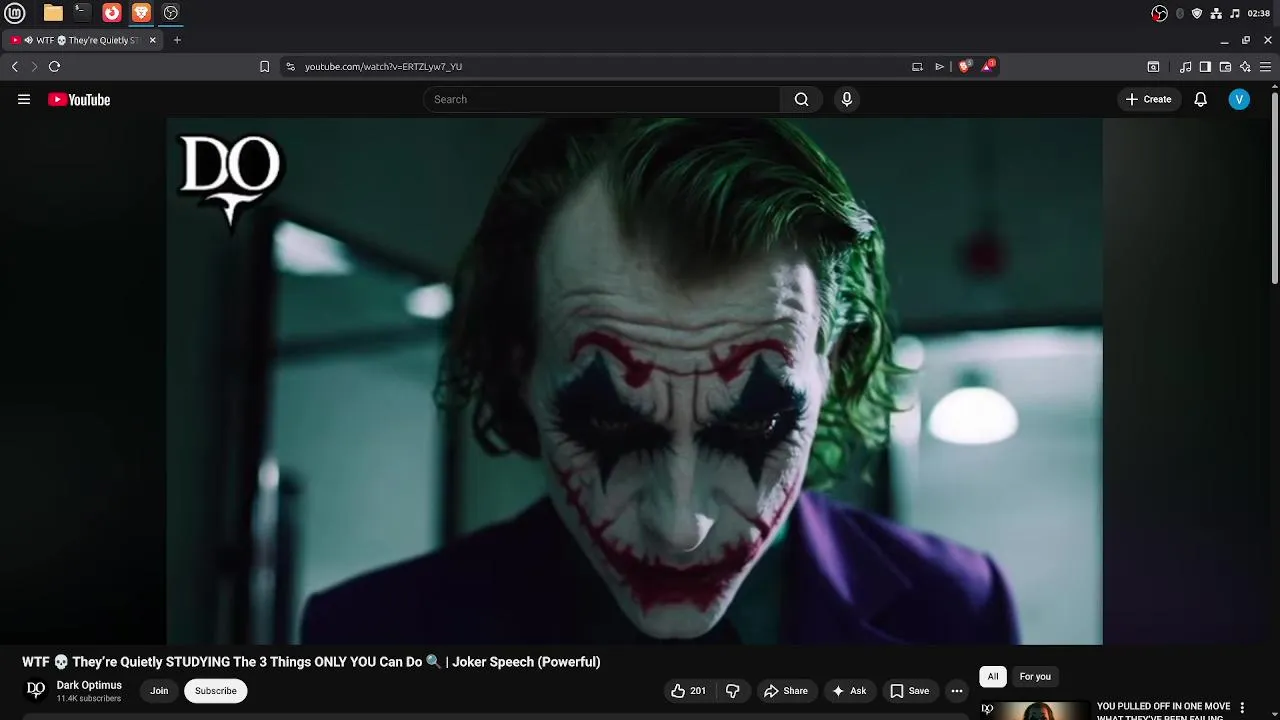This screenshot has width=1280, height=720.
Task: Open the network tray icon
Action: (x=1216, y=13)
